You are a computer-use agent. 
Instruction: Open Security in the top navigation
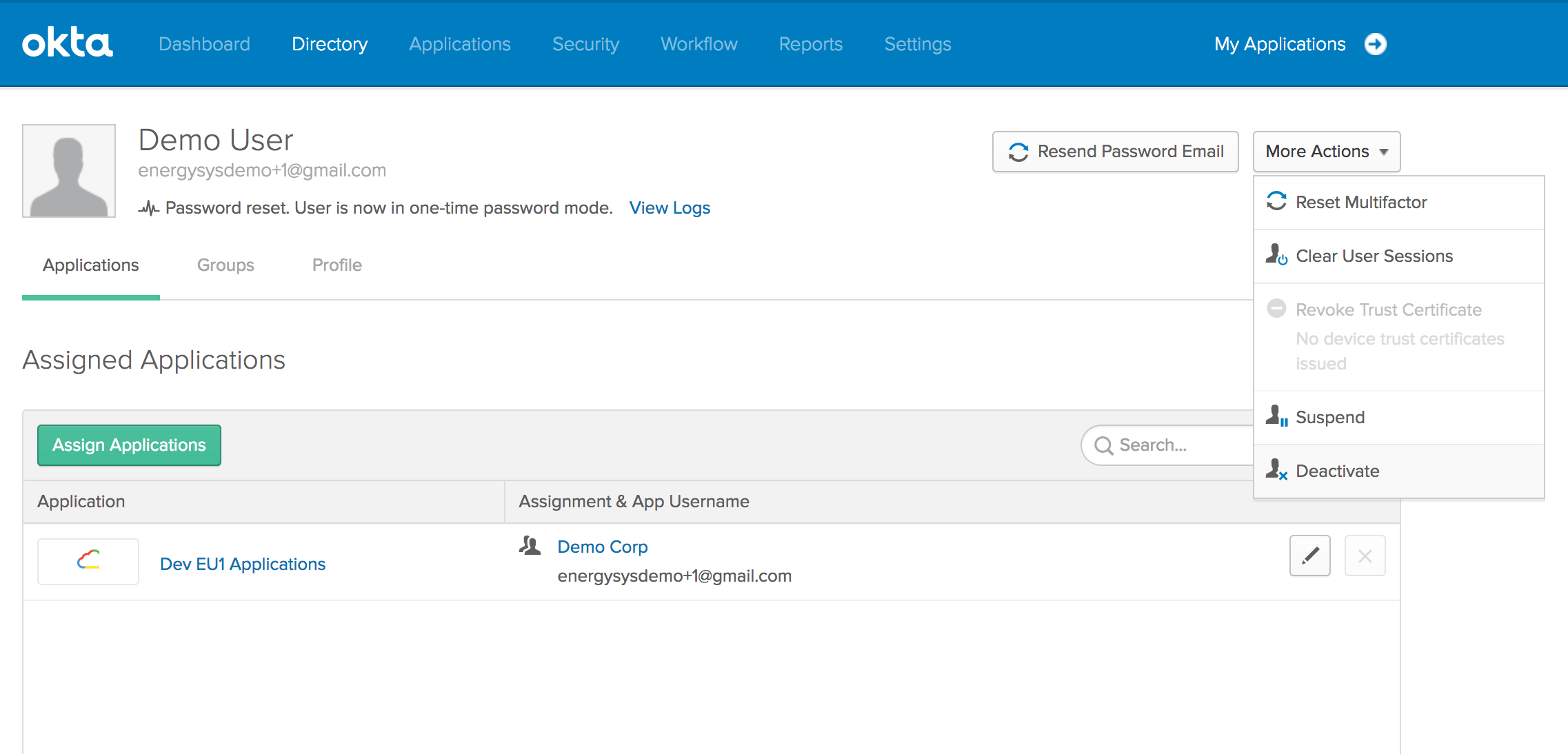point(585,44)
